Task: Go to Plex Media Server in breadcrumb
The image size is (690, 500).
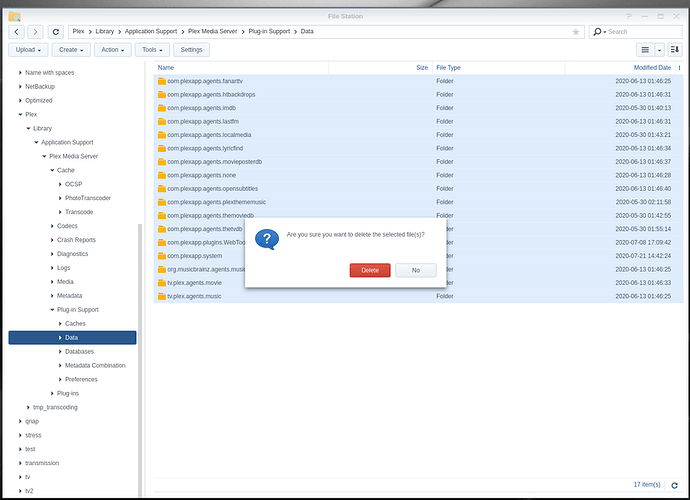Action: tap(213, 31)
